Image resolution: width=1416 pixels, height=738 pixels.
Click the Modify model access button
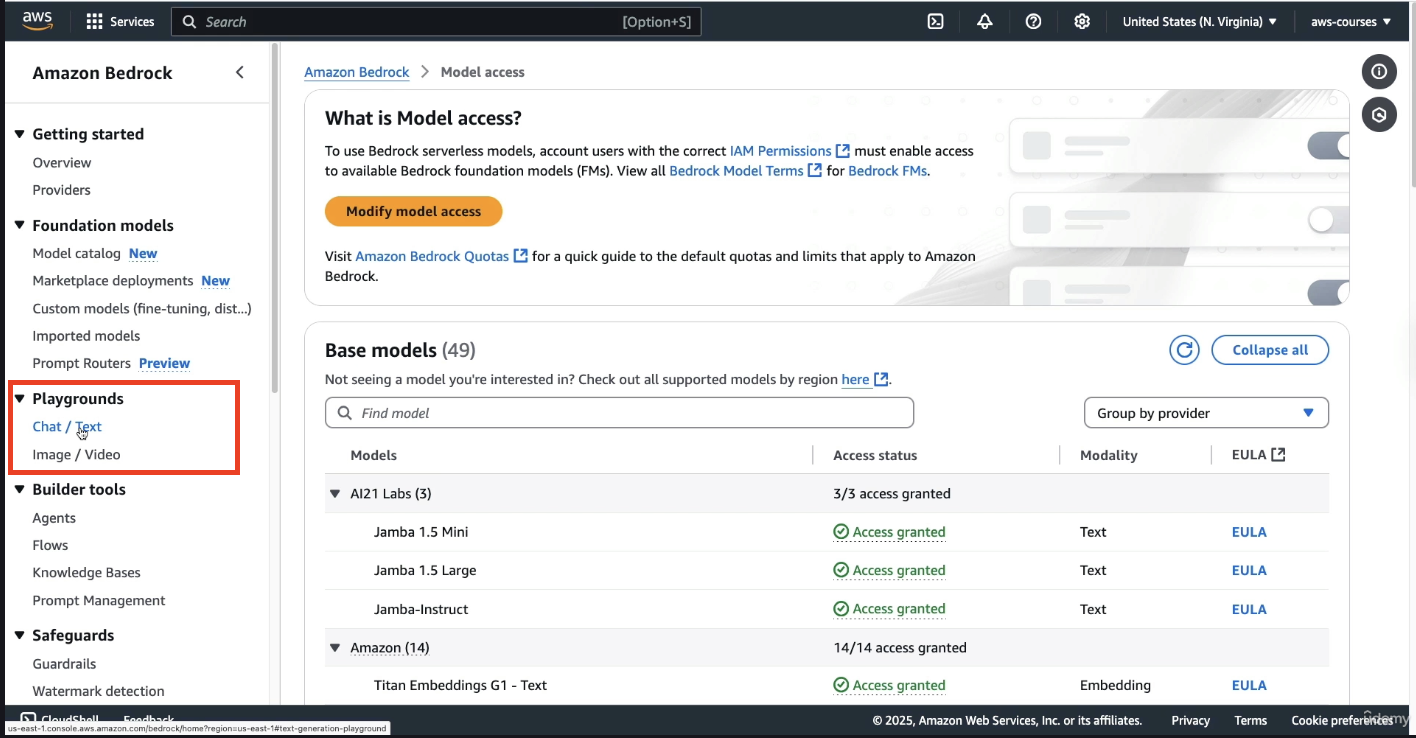(413, 211)
